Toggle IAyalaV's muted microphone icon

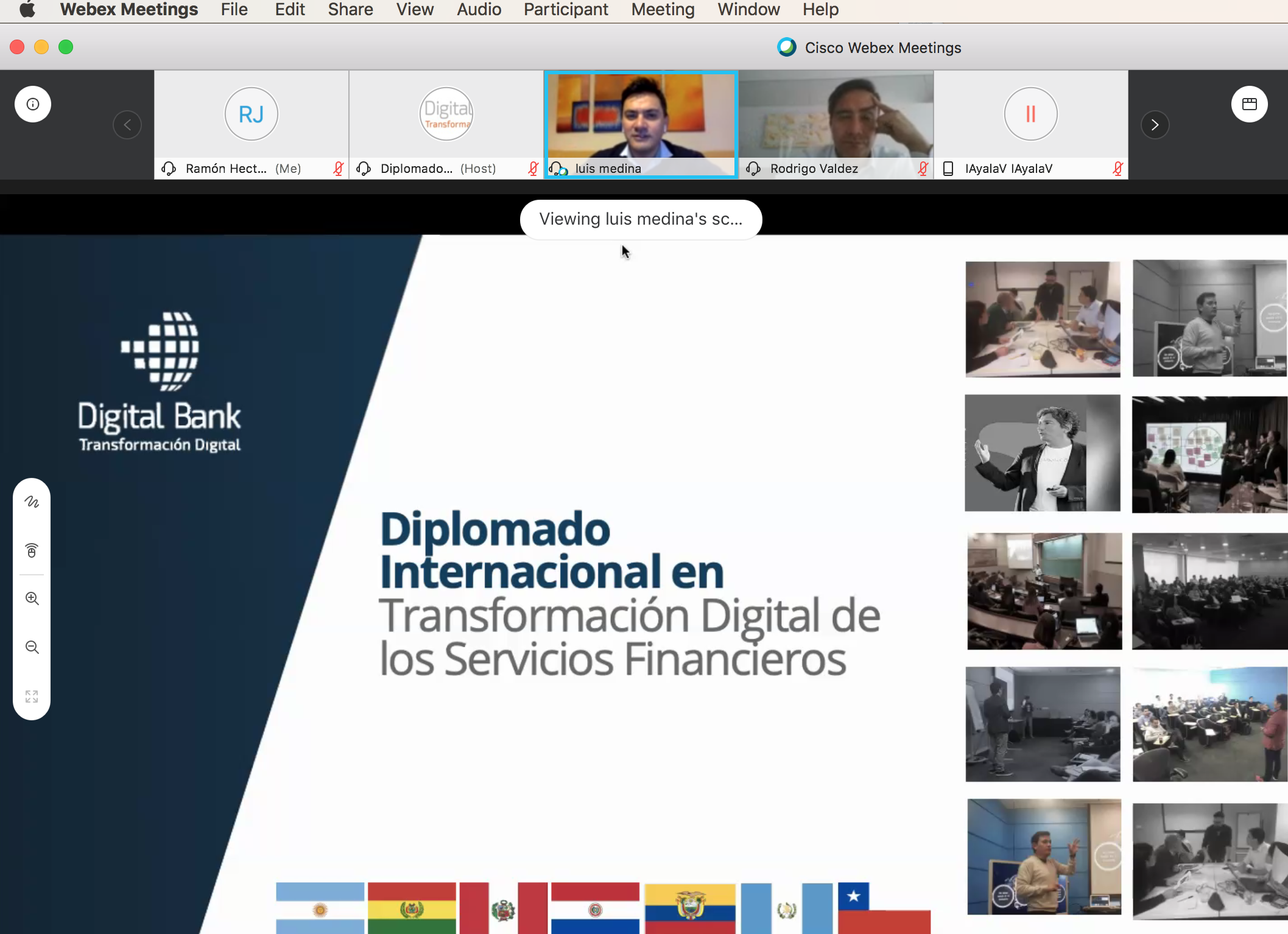[1117, 169]
